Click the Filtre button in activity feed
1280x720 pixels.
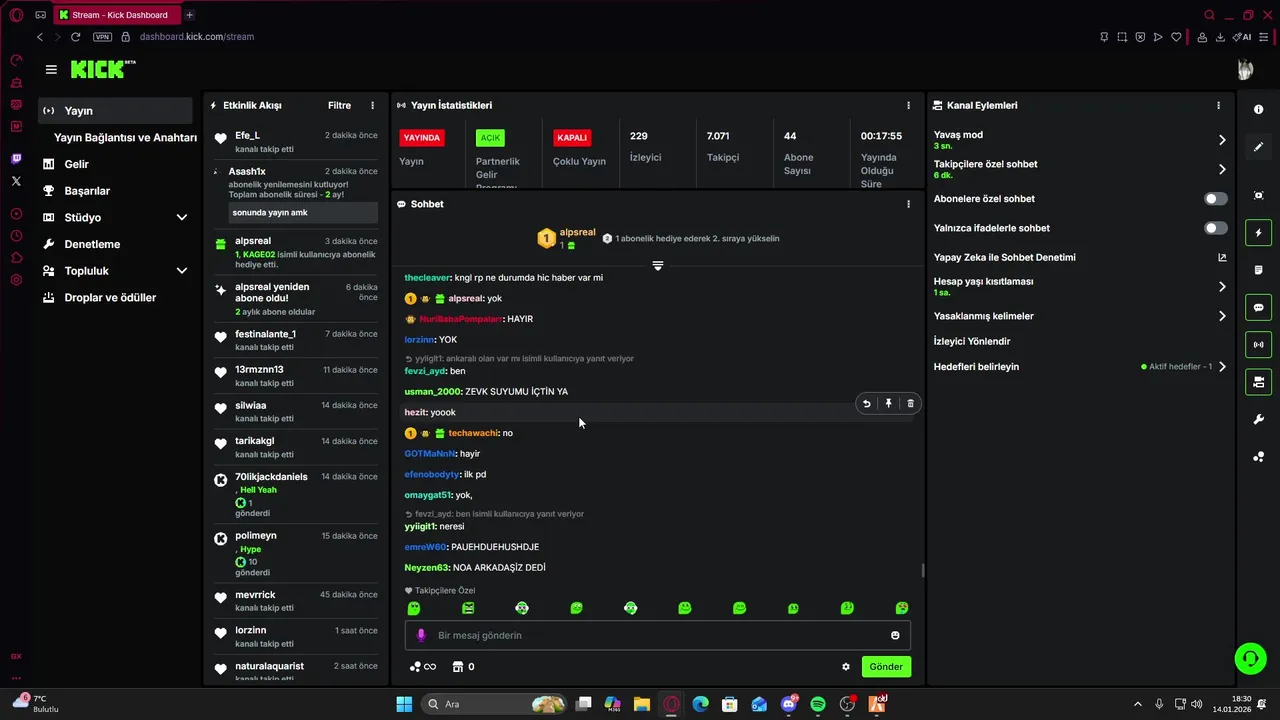(x=339, y=105)
